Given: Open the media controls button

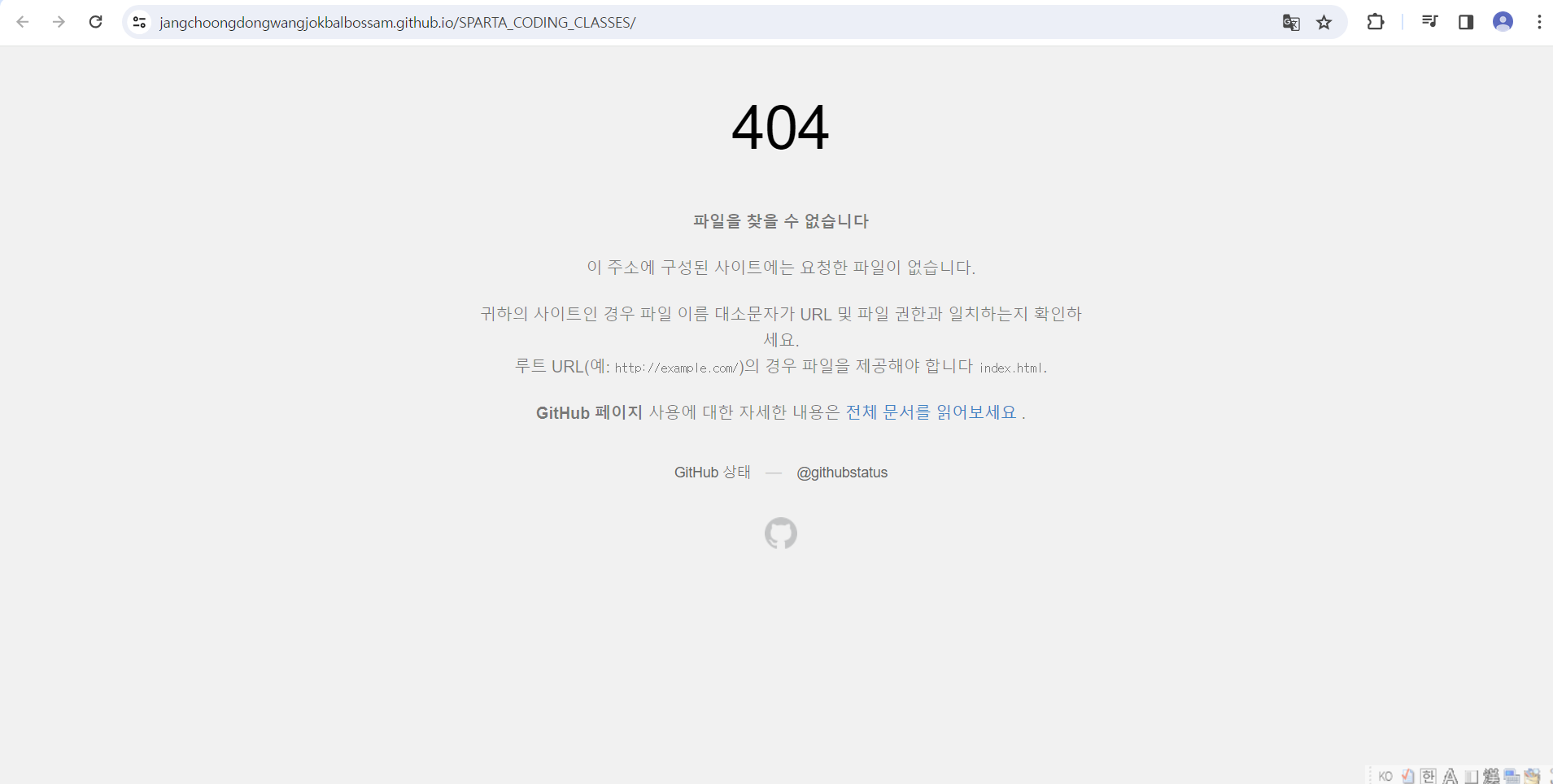Looking at the screenshot, I should pos(1429,22).
